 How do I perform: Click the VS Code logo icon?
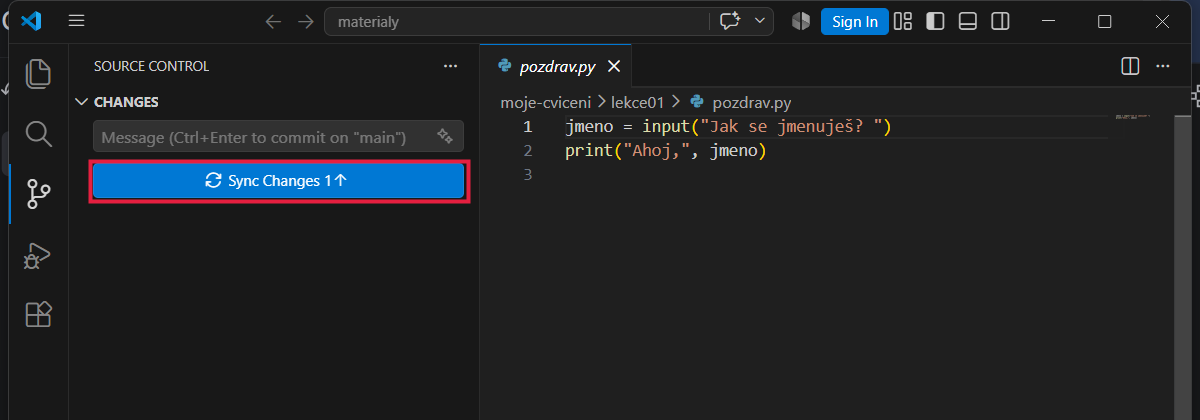[30, 21]
